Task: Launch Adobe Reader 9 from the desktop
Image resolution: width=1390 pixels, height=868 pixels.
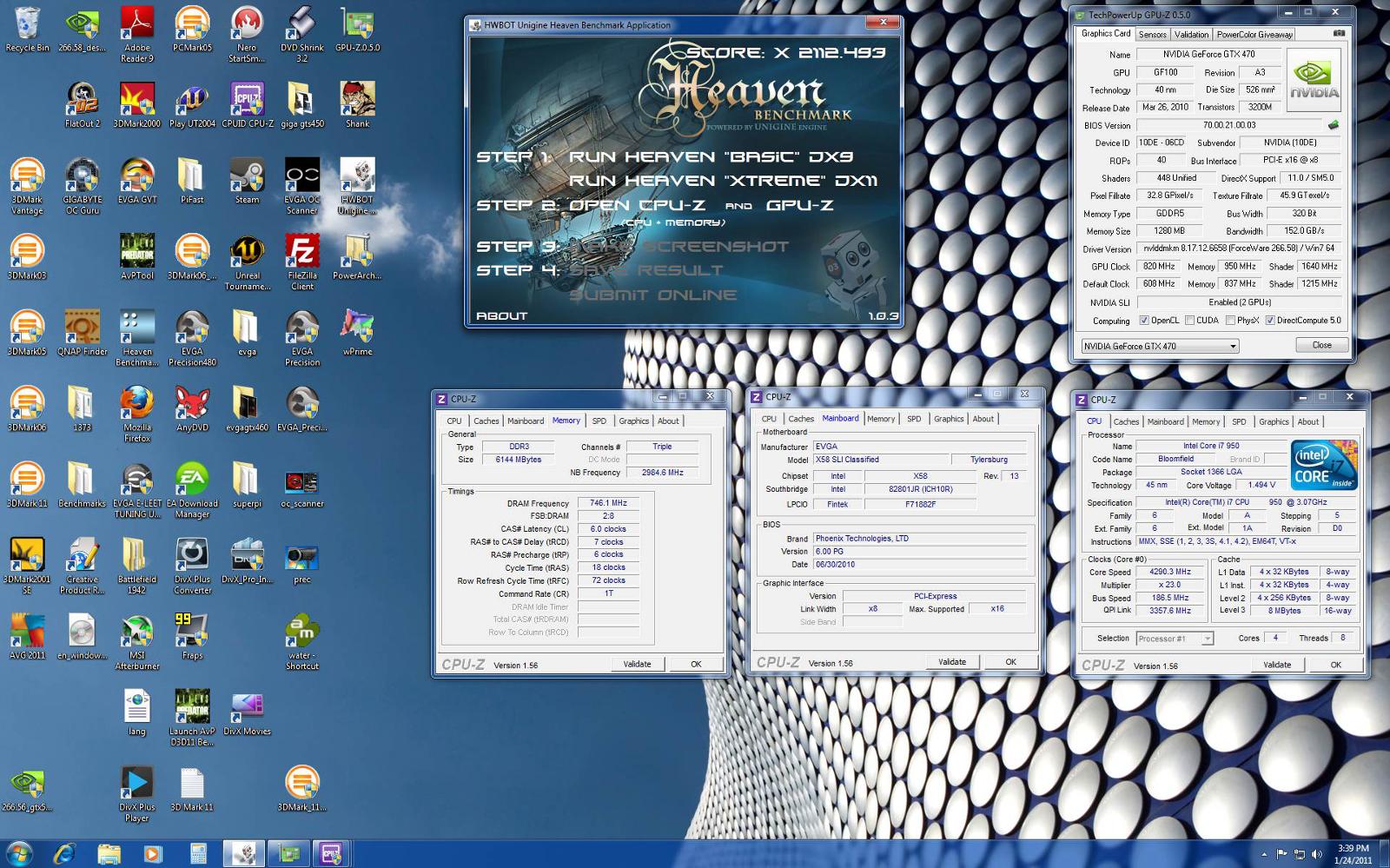Action: click(x=137, y=35)
